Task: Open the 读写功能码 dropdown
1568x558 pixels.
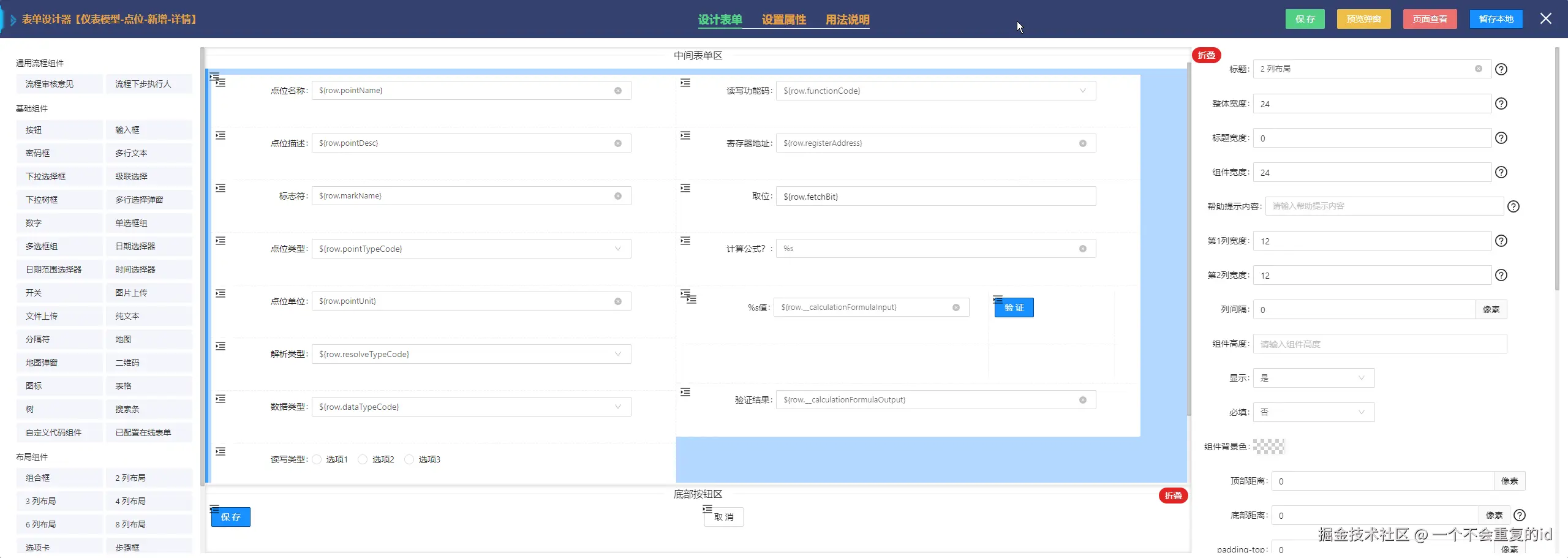Action: tap(936, 91)
